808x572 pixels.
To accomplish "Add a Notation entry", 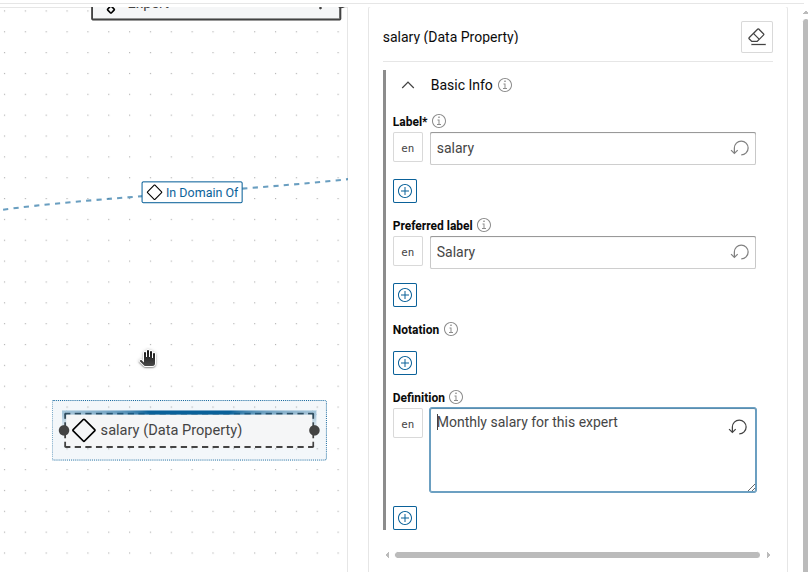I will 405,363.
